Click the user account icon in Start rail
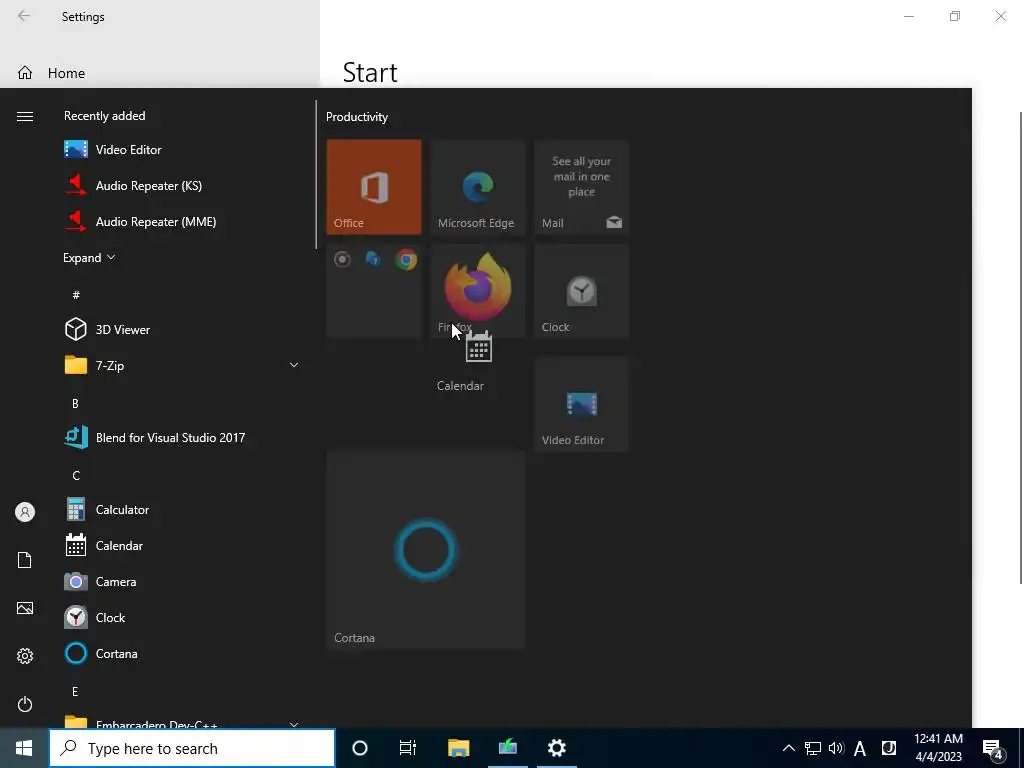The width and height of the screenshot is (1024, 768). coord(25,512)
